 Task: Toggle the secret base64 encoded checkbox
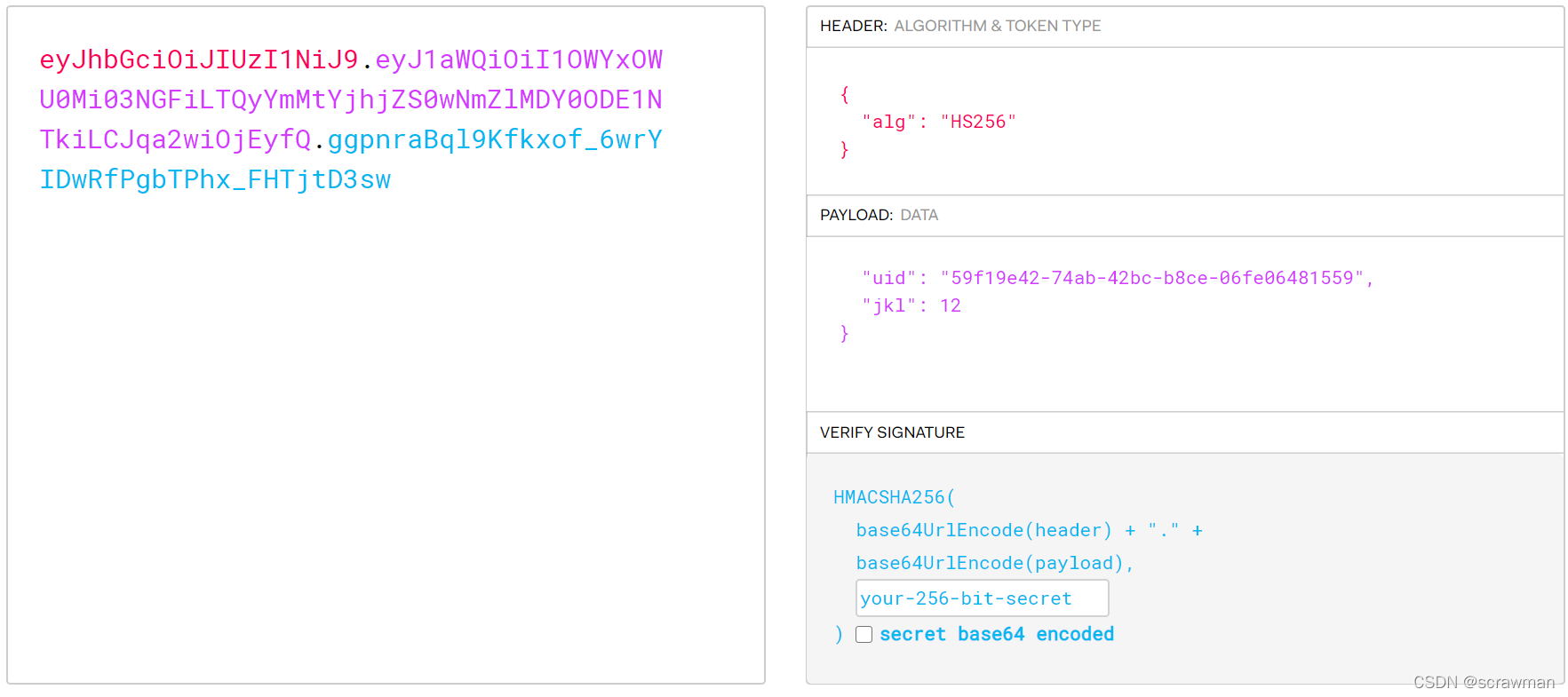click(864, 634)
